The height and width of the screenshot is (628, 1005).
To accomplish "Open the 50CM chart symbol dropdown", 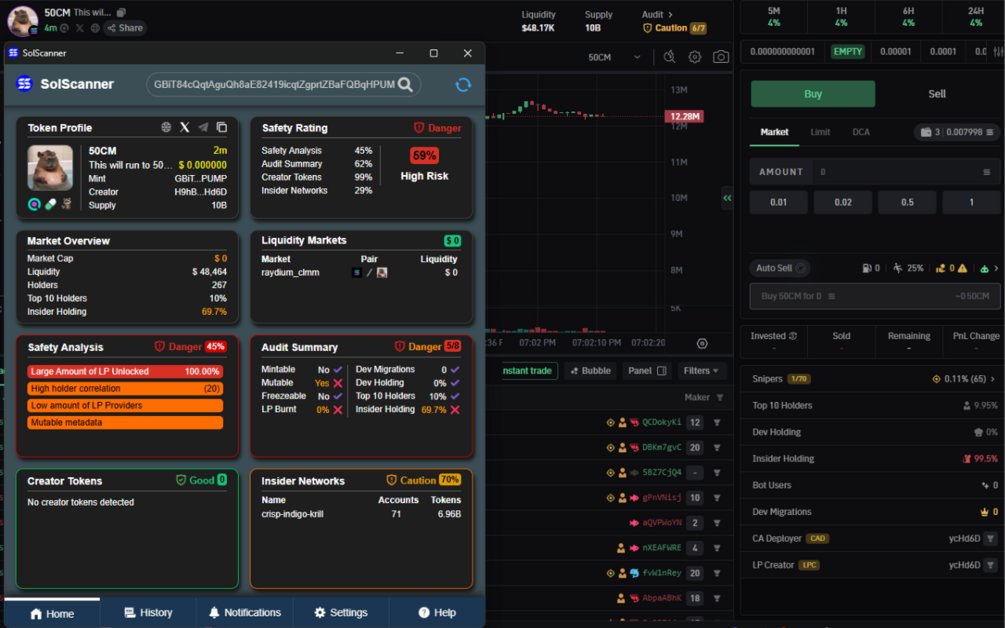I will point(614,57).
